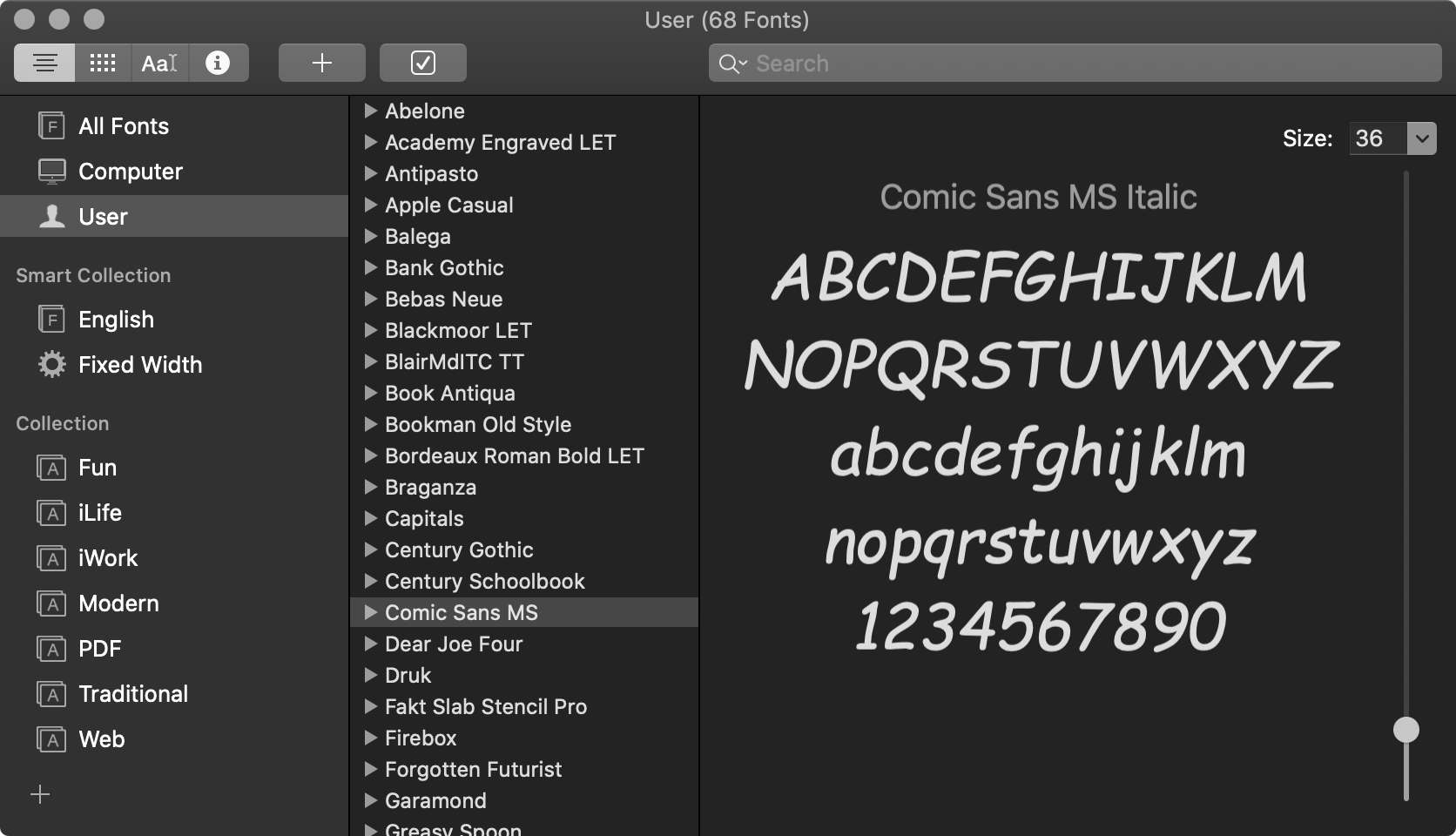Viewport: 1456px width, 836px height.
Task: Click the PDF collection icon
Action: tap(51, 649)
